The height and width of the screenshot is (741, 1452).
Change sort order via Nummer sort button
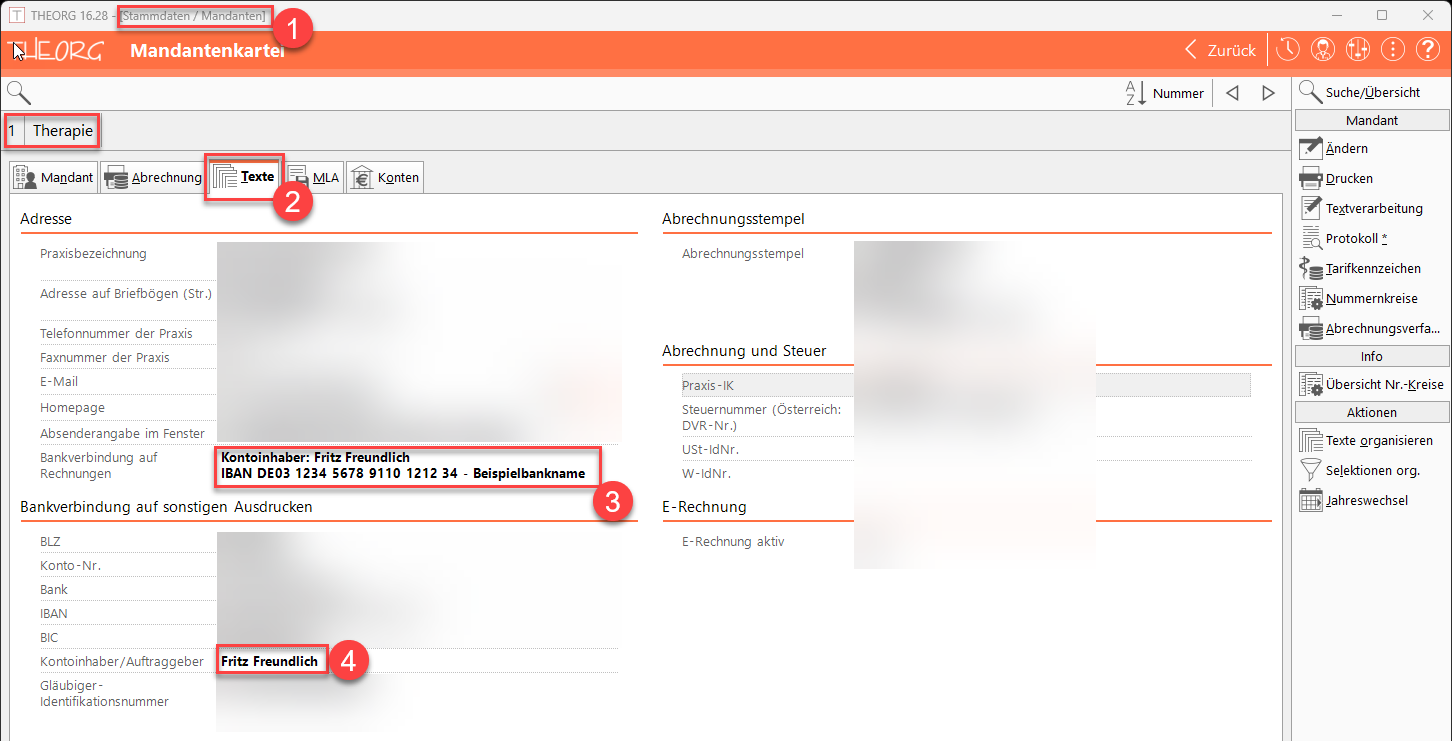(x=1165, y=93)
